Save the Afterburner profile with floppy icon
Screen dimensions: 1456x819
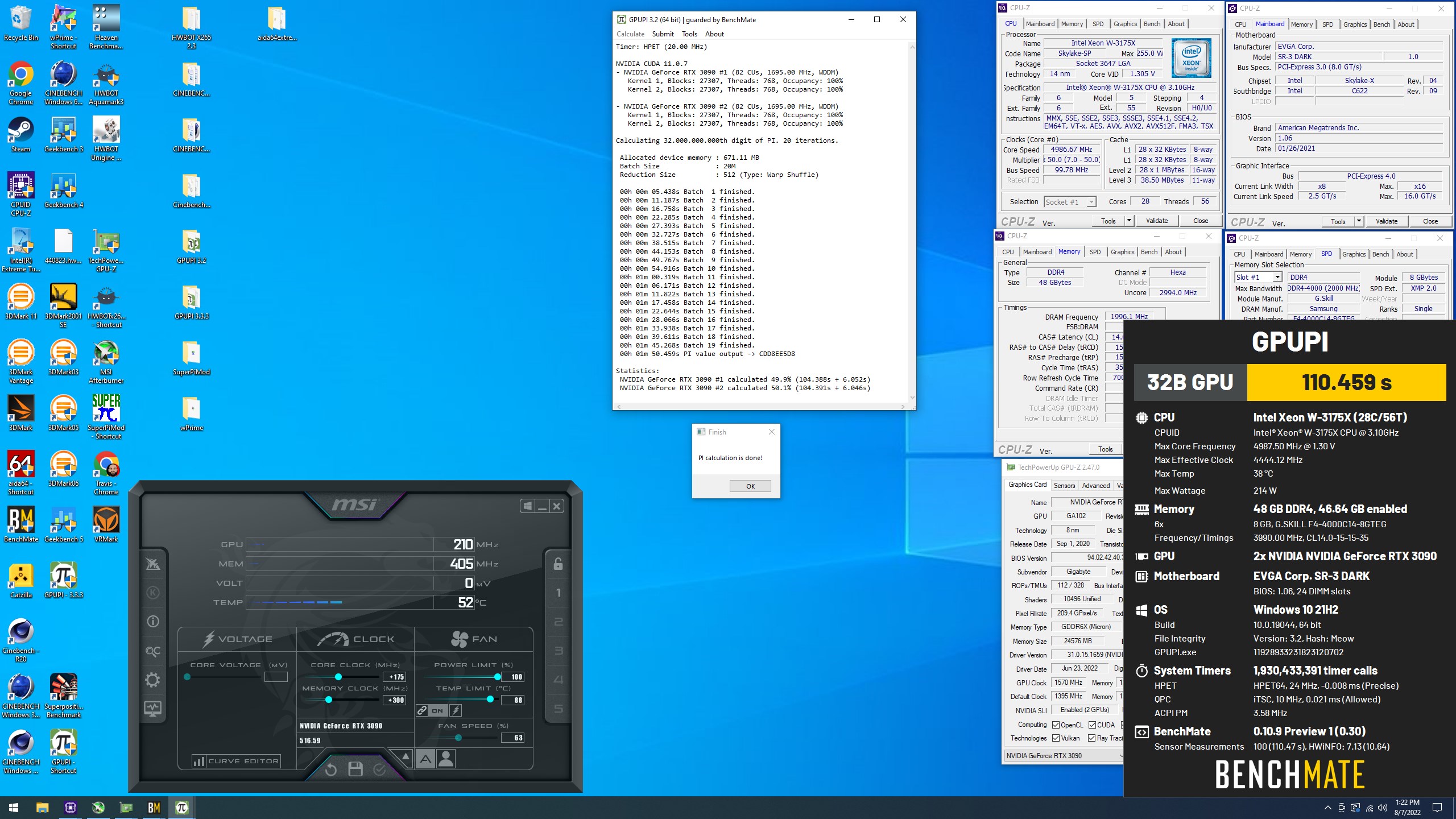pos(355,770)
